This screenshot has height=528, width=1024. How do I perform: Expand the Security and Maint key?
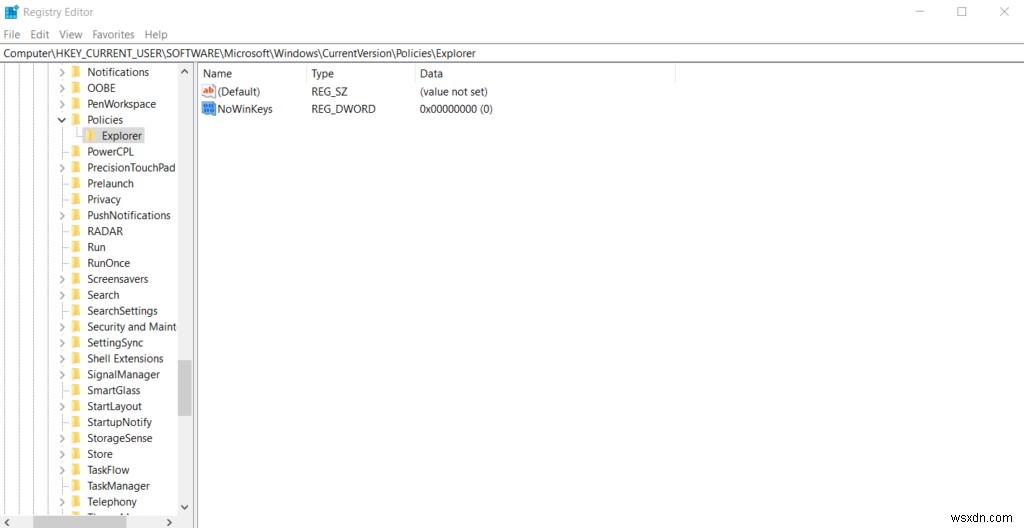click(61, 327)
